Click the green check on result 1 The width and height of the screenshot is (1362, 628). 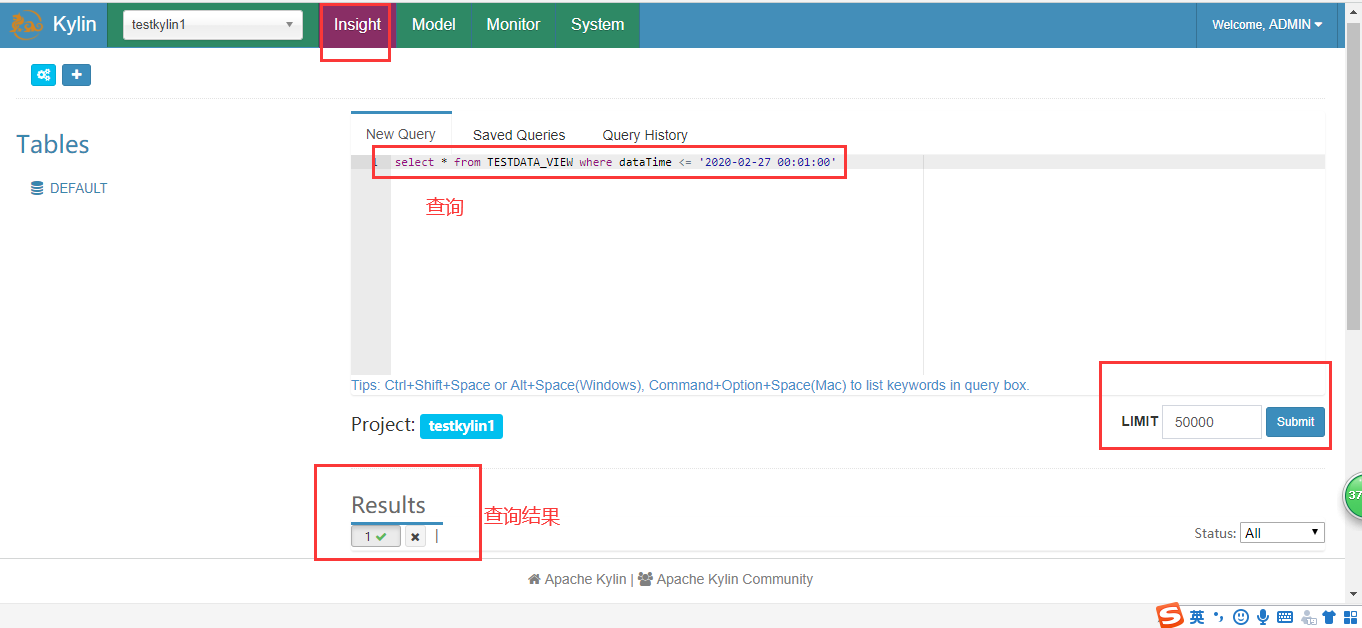click(382, 537)
